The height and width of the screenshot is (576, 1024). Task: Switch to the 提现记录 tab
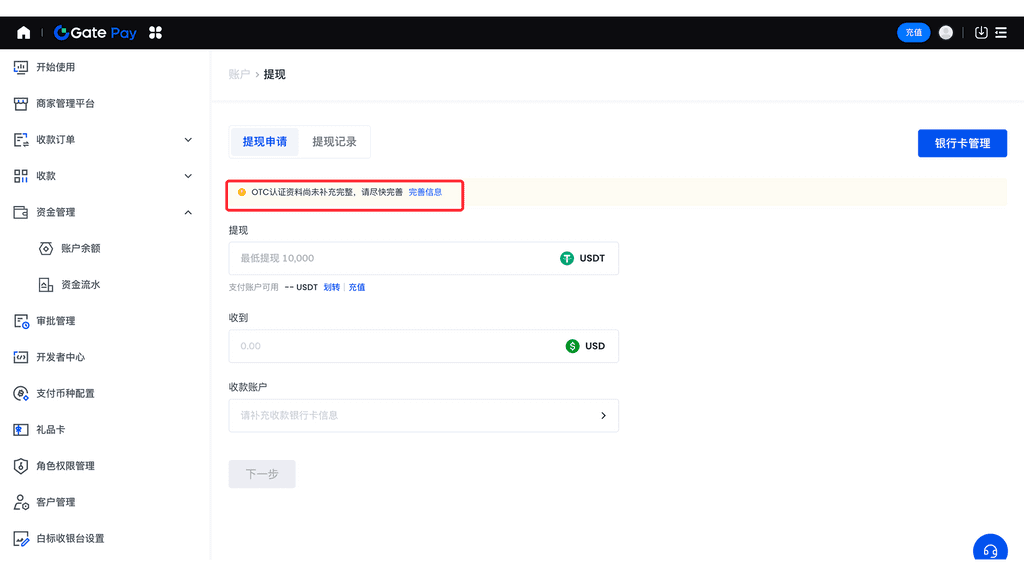coord(337,141)
